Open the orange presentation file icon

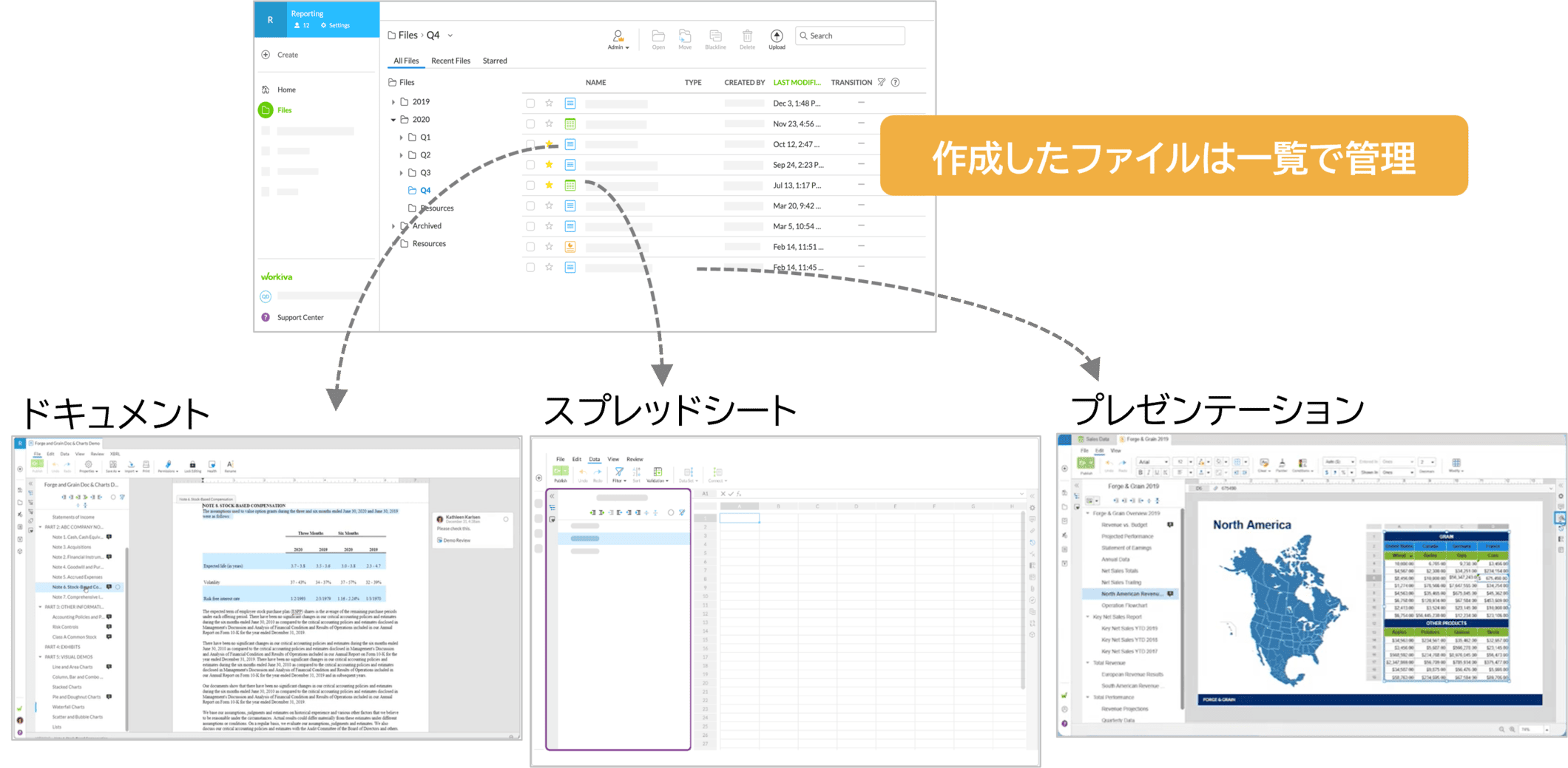[x=570, y=247]
